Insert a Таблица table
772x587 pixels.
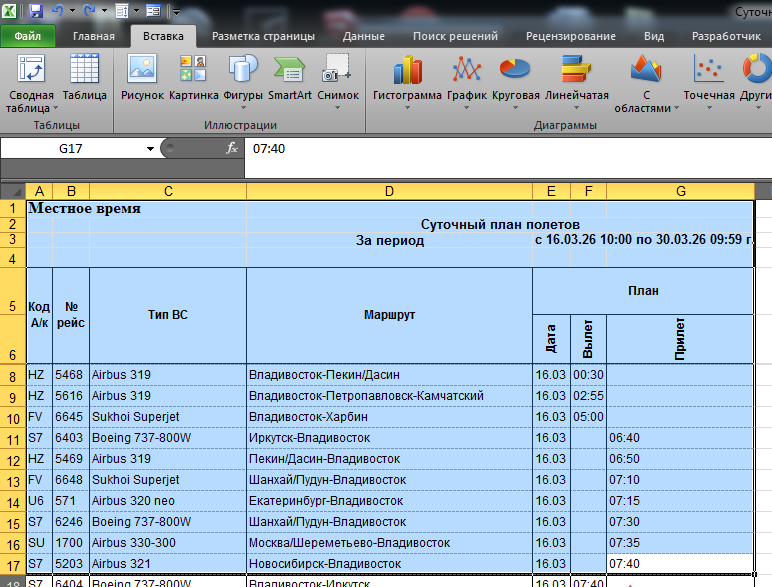pyautogui.click(x=85, y=77)
